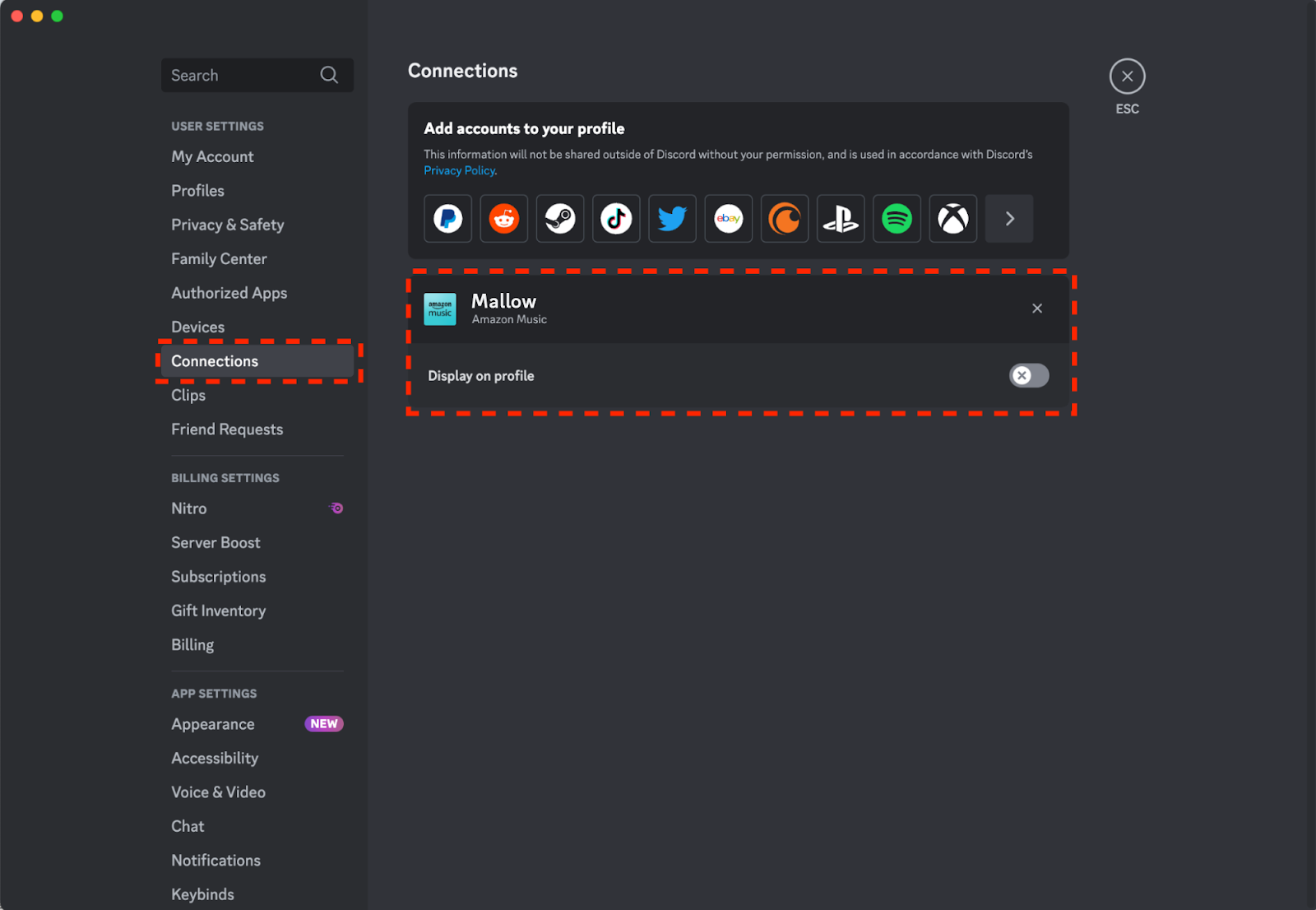Close settings with the ESC circle button
Screen dimensions: 1316x910
[x=1127, y=77]
